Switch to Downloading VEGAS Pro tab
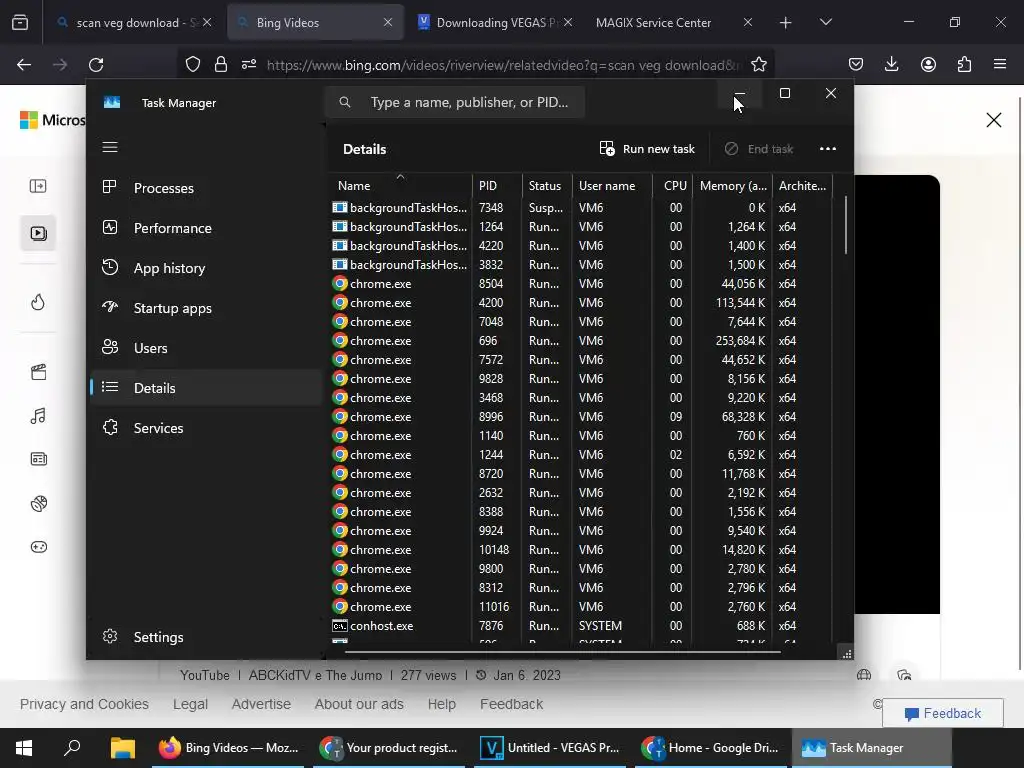Screen dimensions: 1024x768 (x=496, y=22)
